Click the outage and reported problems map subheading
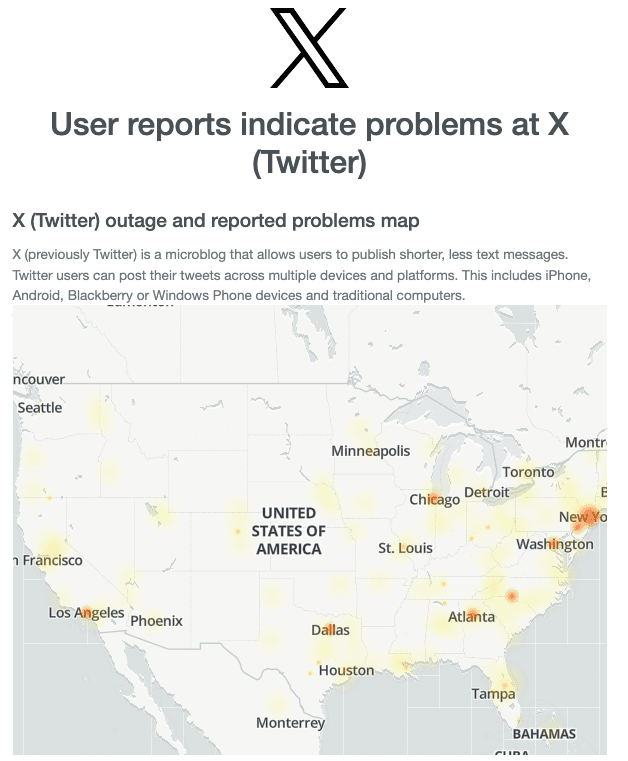Screen dimensions: 628x761 point(215,220)
